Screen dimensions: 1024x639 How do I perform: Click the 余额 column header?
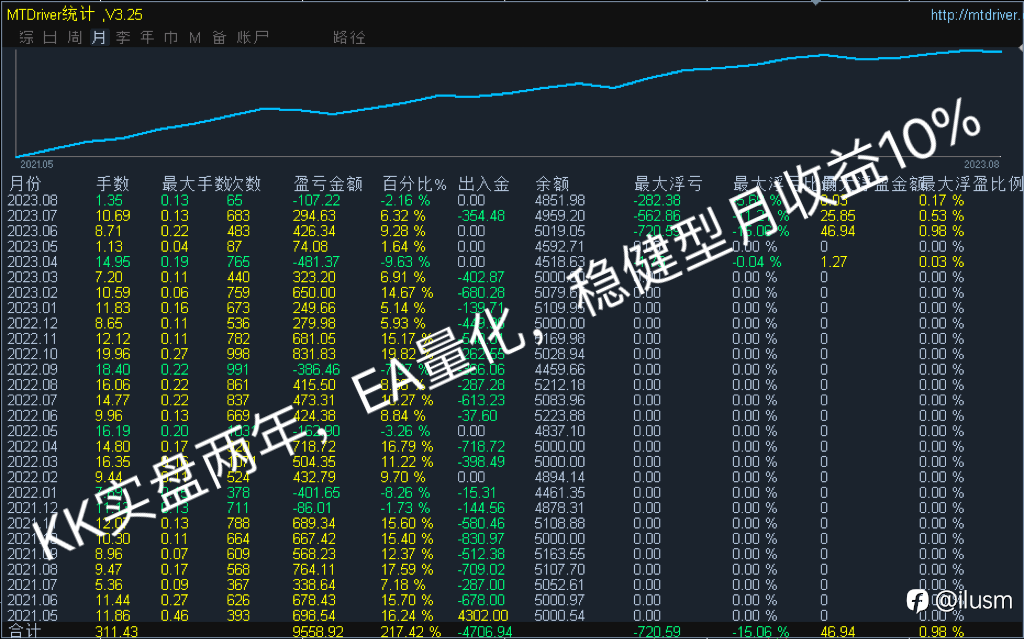[552, 184]
